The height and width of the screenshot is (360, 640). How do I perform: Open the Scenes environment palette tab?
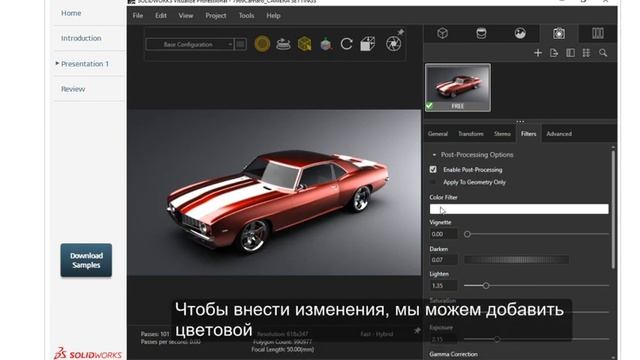[520, 33]
